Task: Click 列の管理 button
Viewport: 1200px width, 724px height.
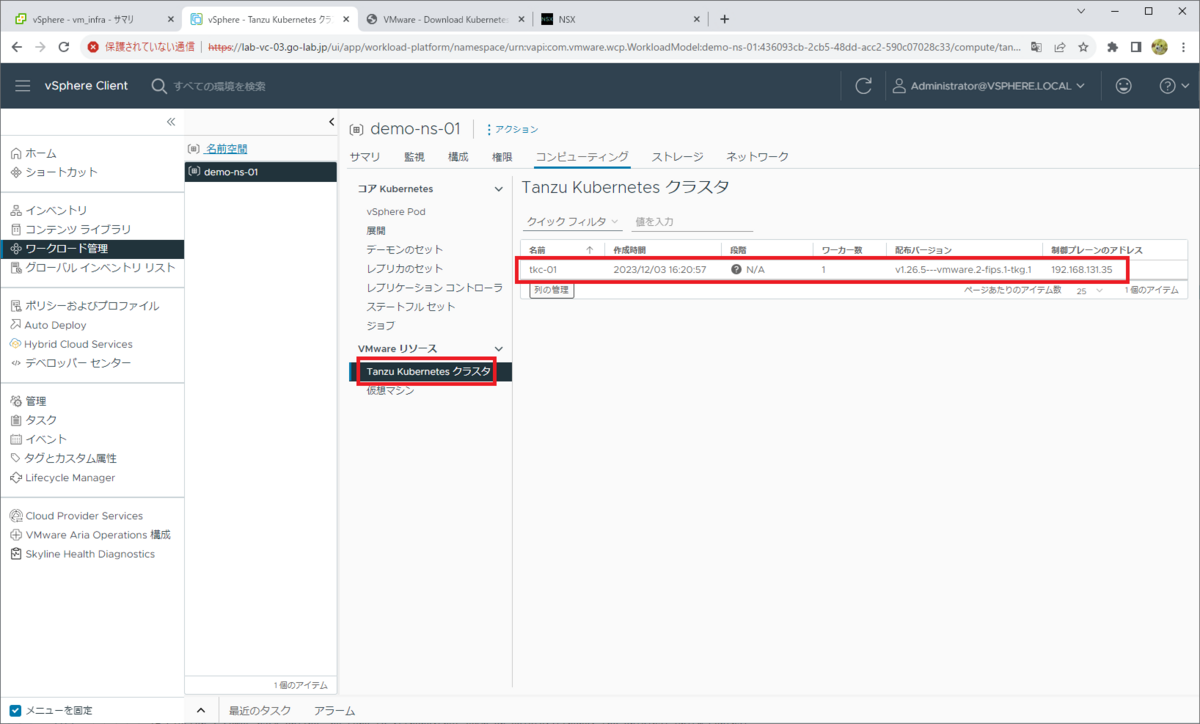Action: click(x=551, y=290)
